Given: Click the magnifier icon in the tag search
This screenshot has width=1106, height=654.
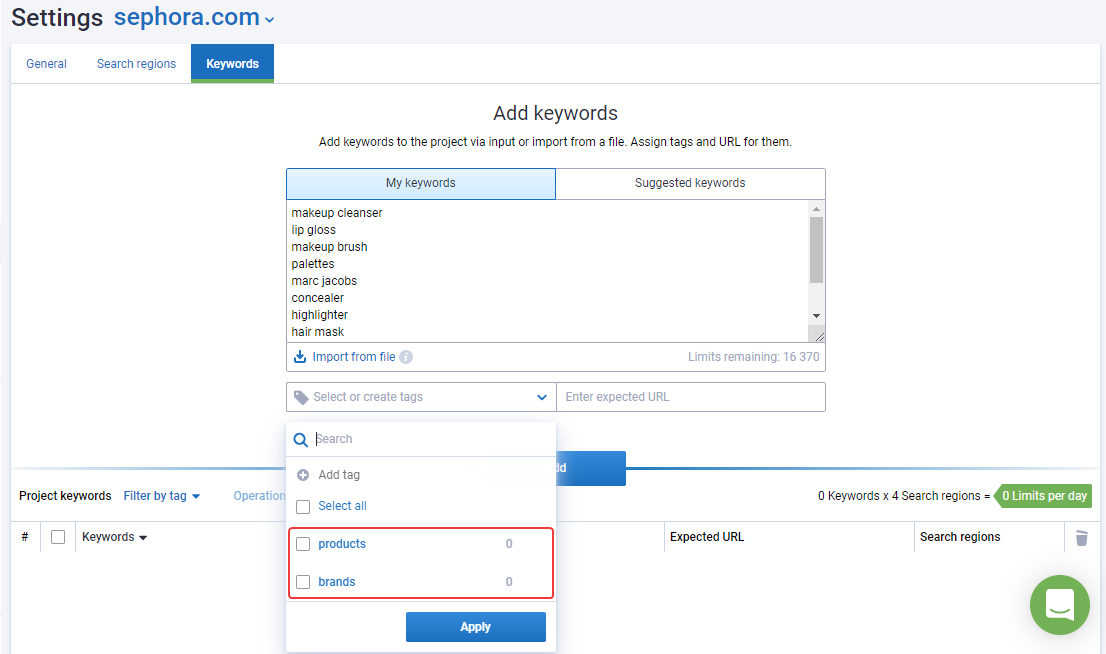Looking at the screenshot, I should 300,440.
